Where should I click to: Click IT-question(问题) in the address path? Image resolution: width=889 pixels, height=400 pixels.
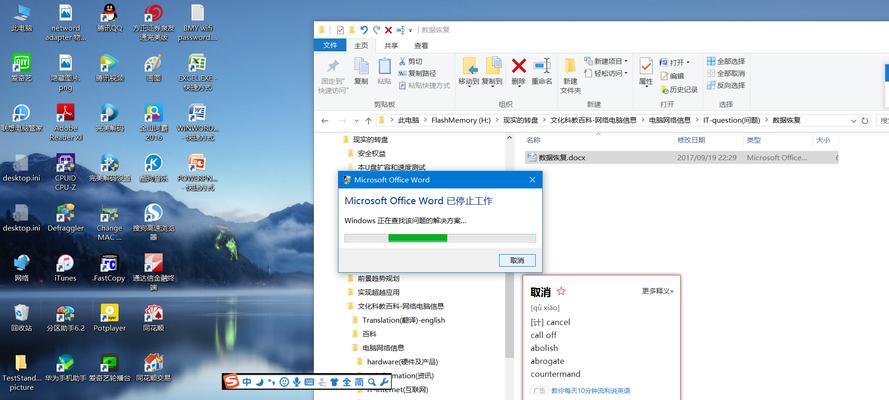(x=732, y=121)
